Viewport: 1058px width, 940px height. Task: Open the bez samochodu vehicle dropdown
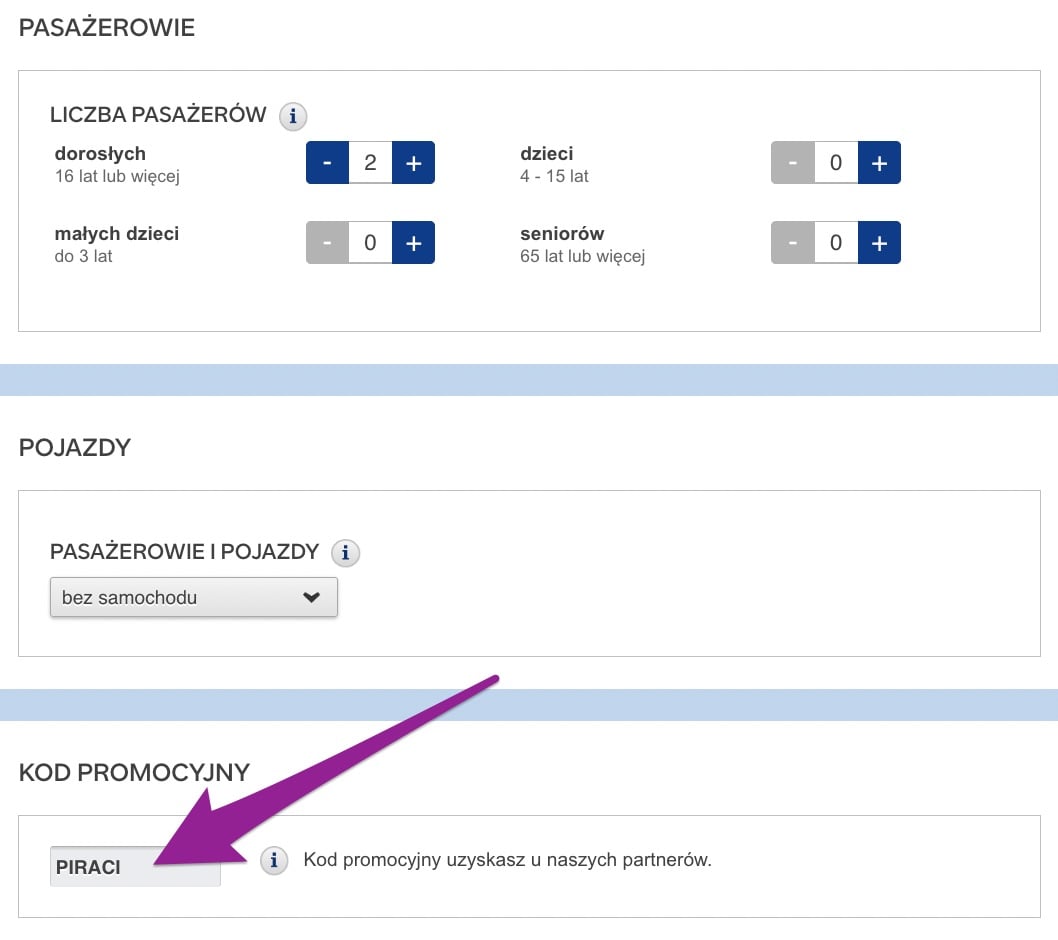point(194,597)
